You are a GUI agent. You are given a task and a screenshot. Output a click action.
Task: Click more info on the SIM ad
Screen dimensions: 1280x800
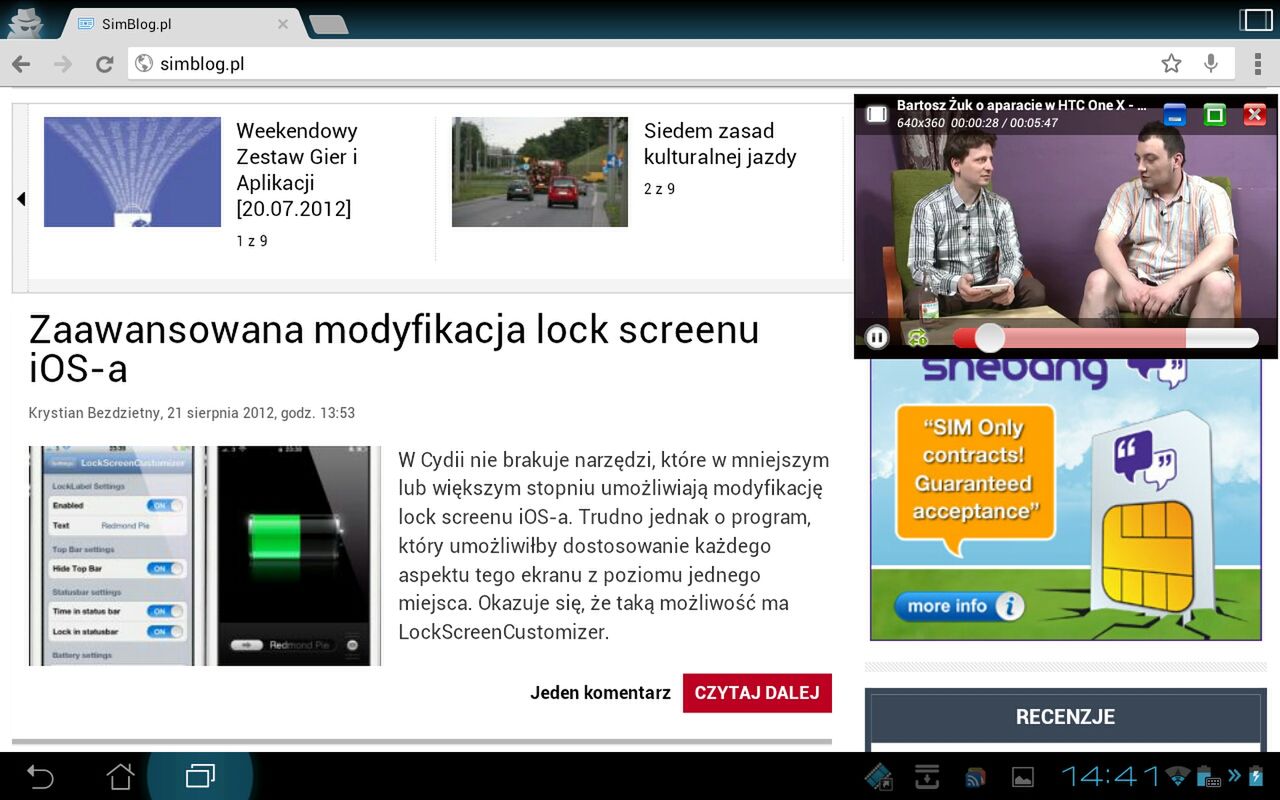click(959, 606)
